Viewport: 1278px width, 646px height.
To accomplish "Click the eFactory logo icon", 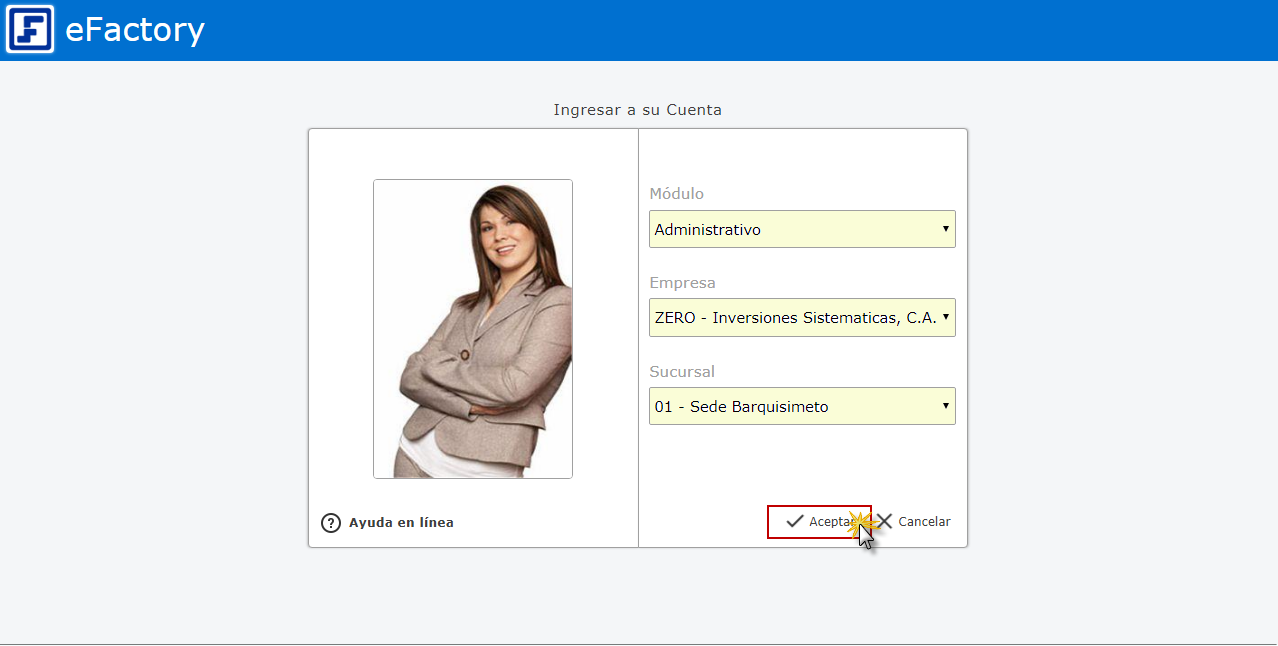I will [x=30, y=30].
